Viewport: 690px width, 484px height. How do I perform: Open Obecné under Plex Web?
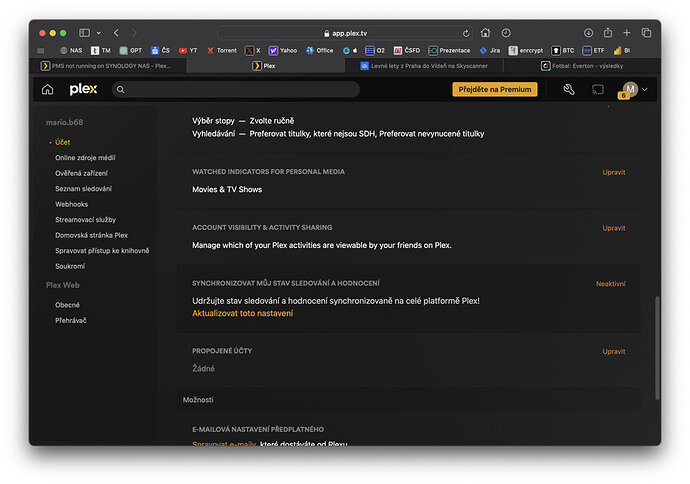(x=67, y=305)
